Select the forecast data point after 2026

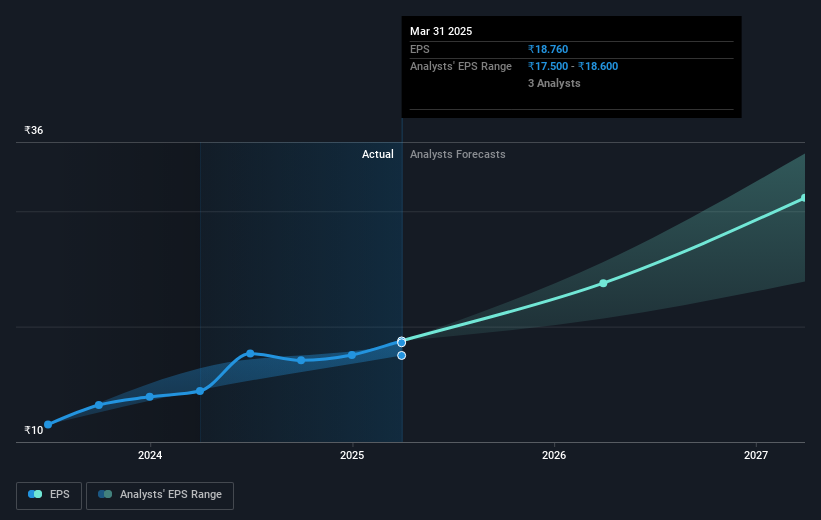point(603,283)
